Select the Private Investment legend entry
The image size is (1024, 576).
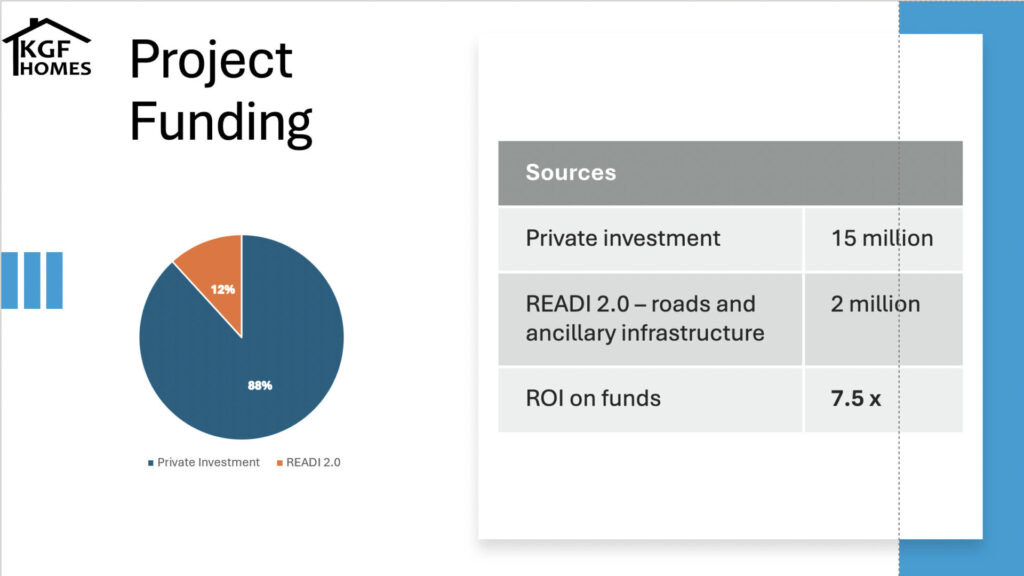204,462
